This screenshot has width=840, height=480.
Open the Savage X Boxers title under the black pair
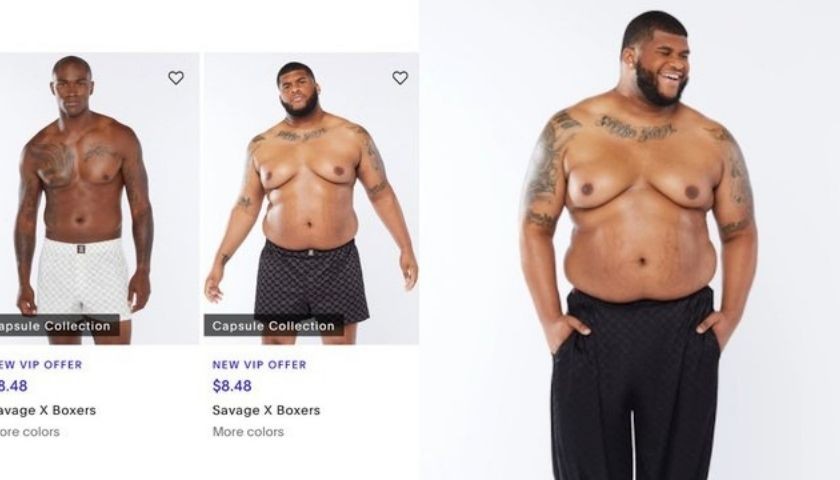(x=266, y=410)
